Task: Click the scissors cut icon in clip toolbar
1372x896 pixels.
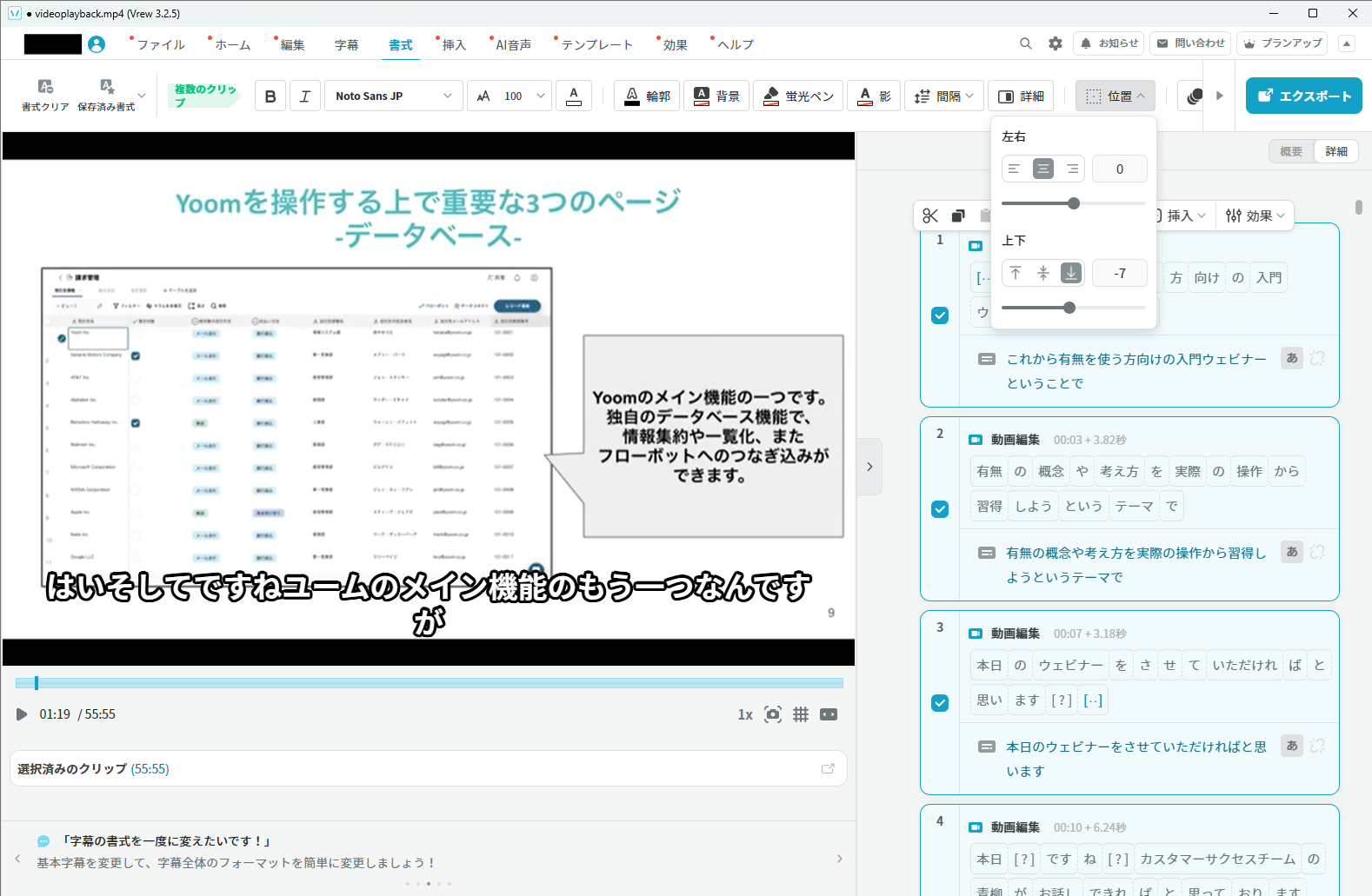Action: click(x=930, y=216)
